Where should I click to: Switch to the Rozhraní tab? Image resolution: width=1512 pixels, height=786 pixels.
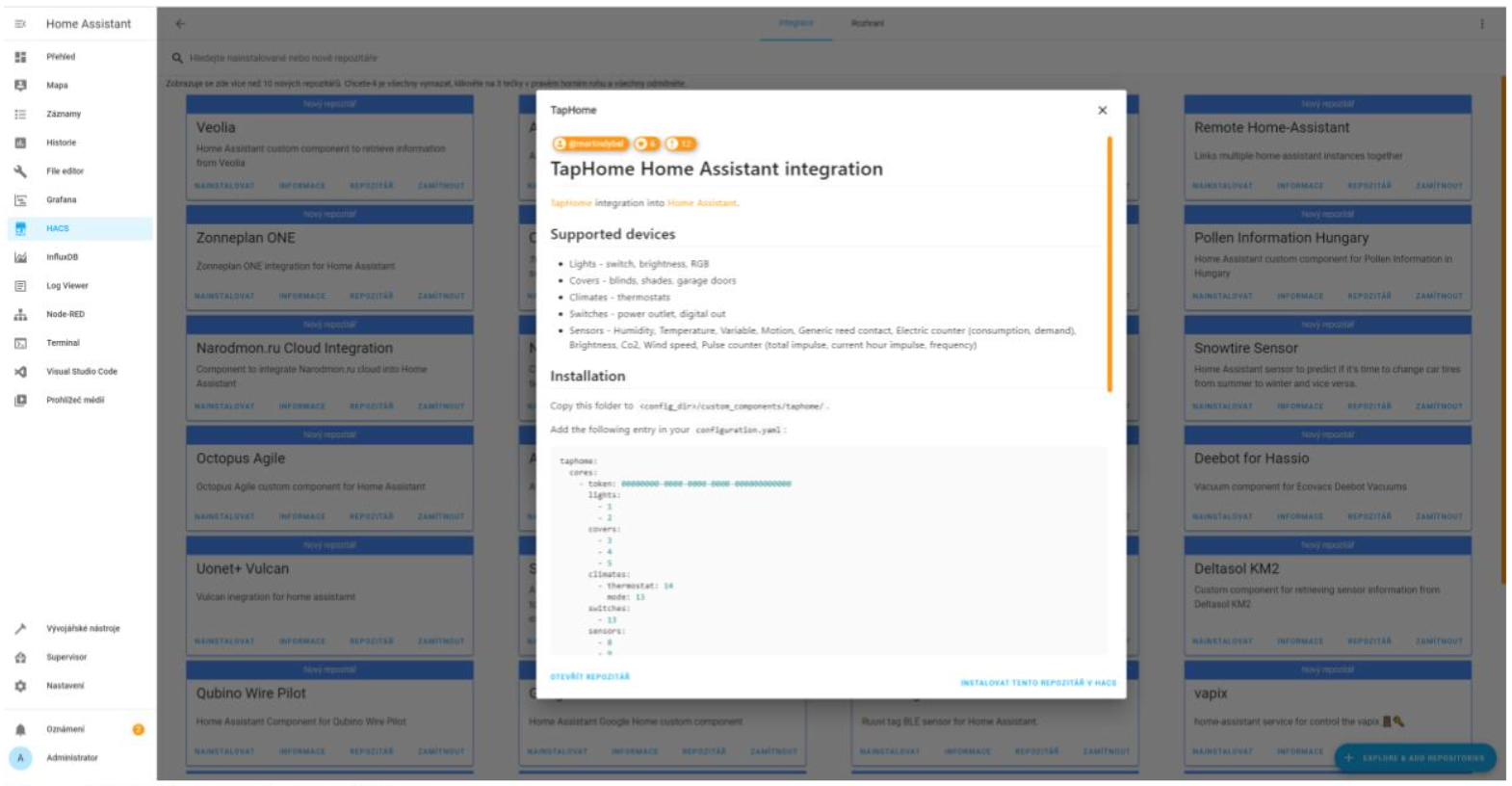tap(867, 23)
